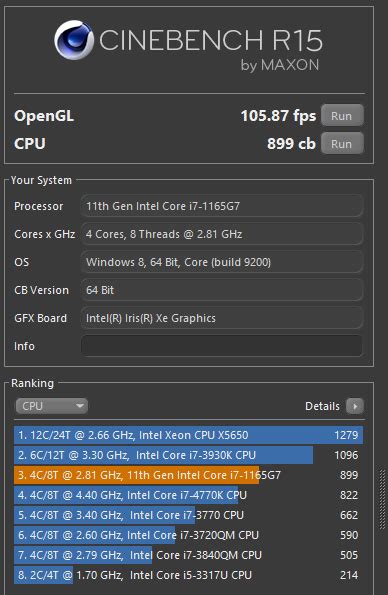The height and width of the screenshot is (595, 388).
Task: Open the CPU ranking dropdown
Action: [52, 406]
